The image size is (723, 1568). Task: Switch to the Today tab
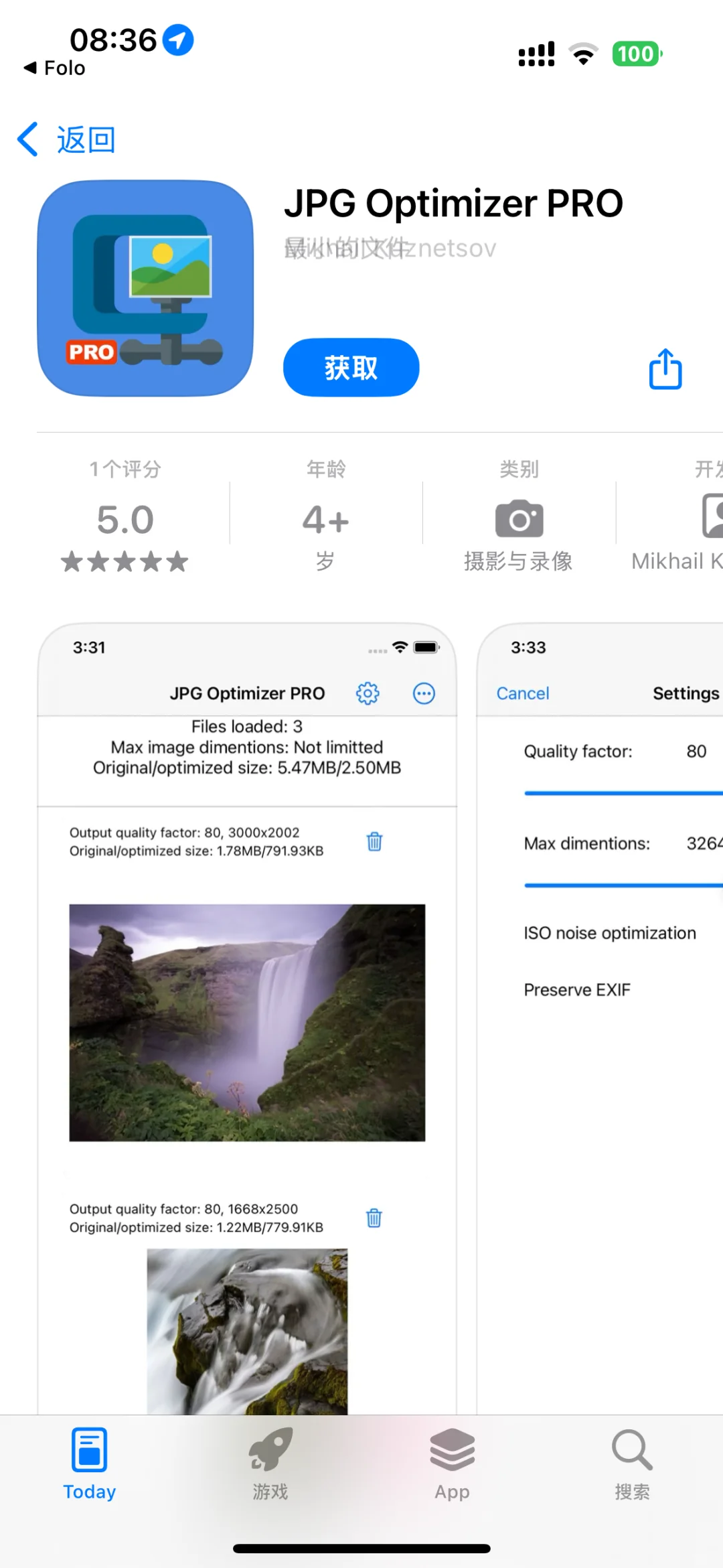coord(90,1464)
